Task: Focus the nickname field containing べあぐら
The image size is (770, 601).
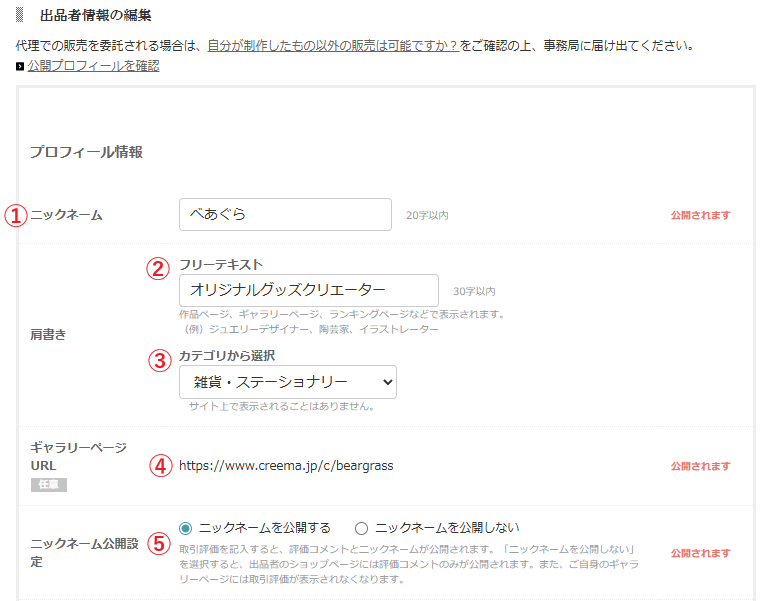Action: tap(285, 214)
